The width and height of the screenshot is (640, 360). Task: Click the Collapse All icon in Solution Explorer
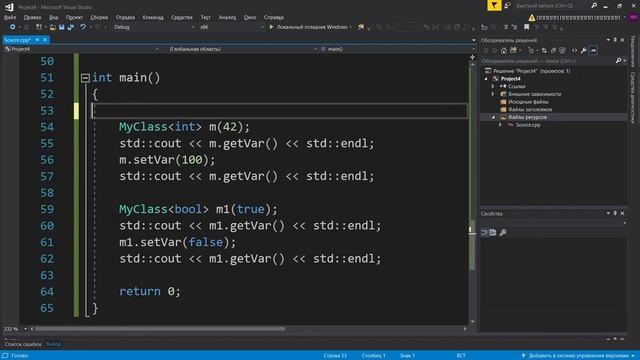pyautogui.click(x=553, y=50)
